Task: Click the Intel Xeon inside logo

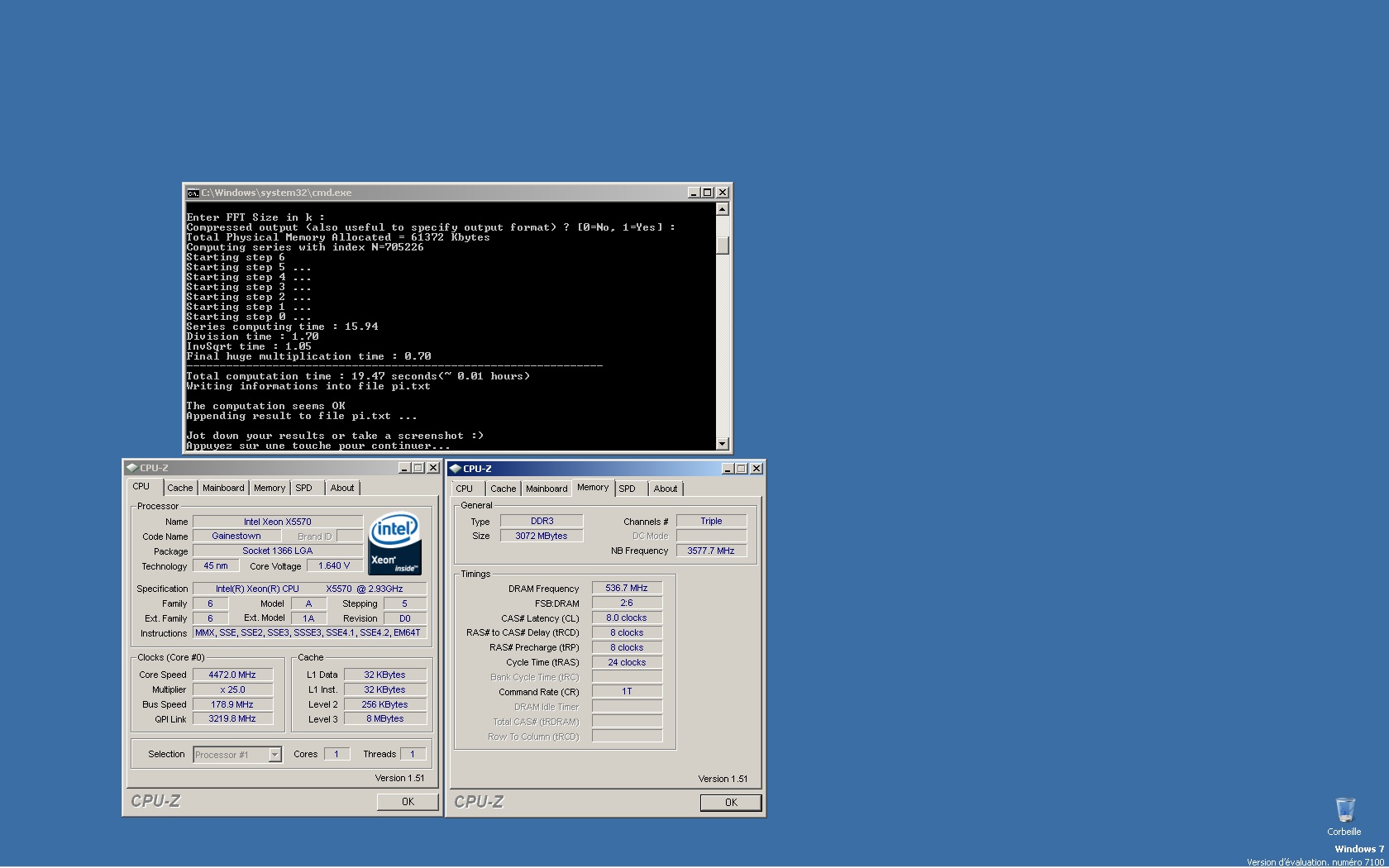Action: pyautogui.click(x=394, y=544)
